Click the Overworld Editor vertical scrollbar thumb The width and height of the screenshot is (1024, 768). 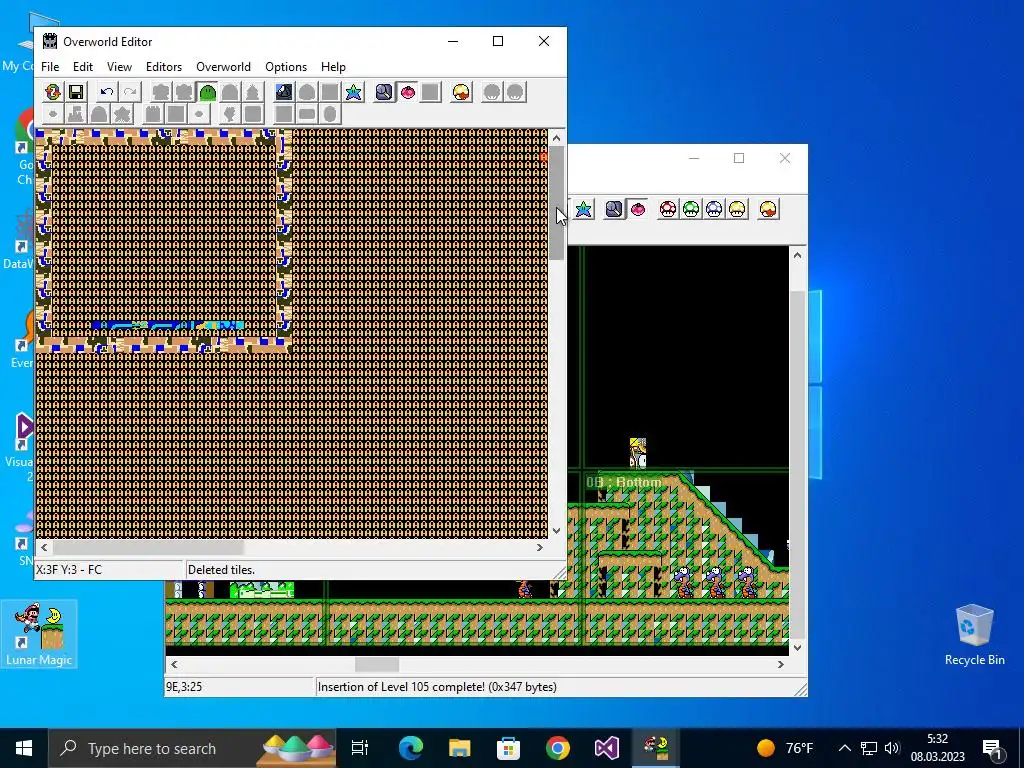coord(556,202)
